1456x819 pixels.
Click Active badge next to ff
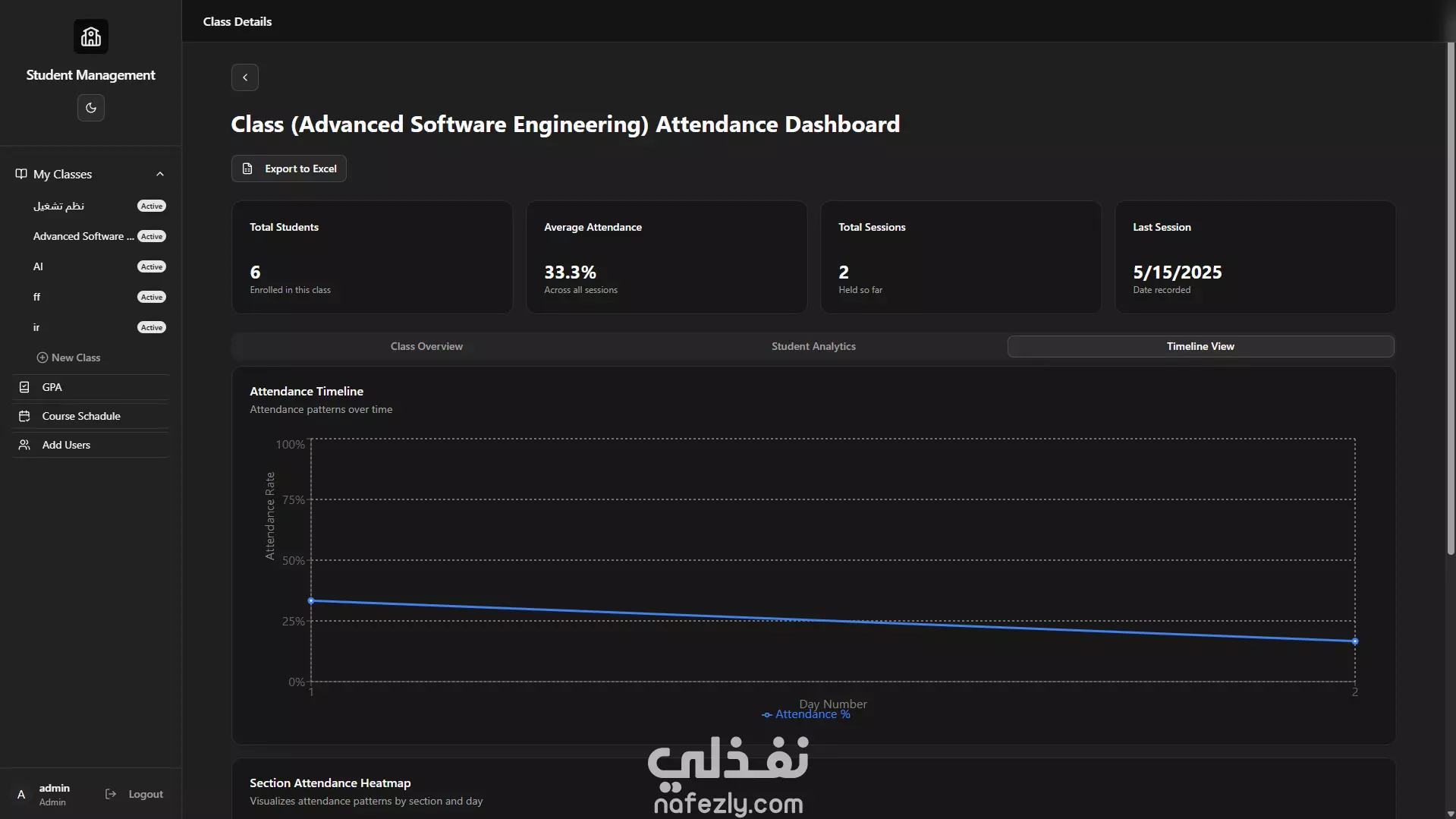click(152, 297)
